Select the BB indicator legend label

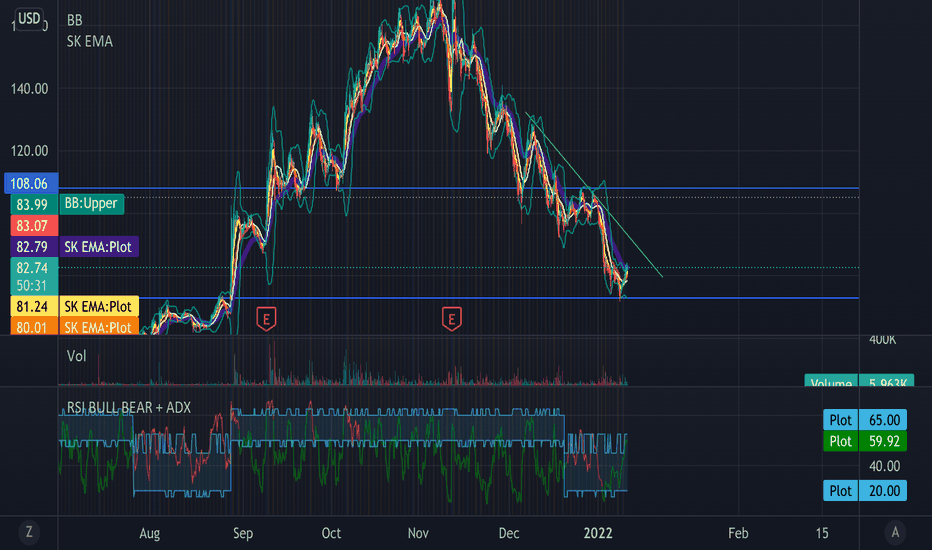pyautogui.click(x=74, y=20)
